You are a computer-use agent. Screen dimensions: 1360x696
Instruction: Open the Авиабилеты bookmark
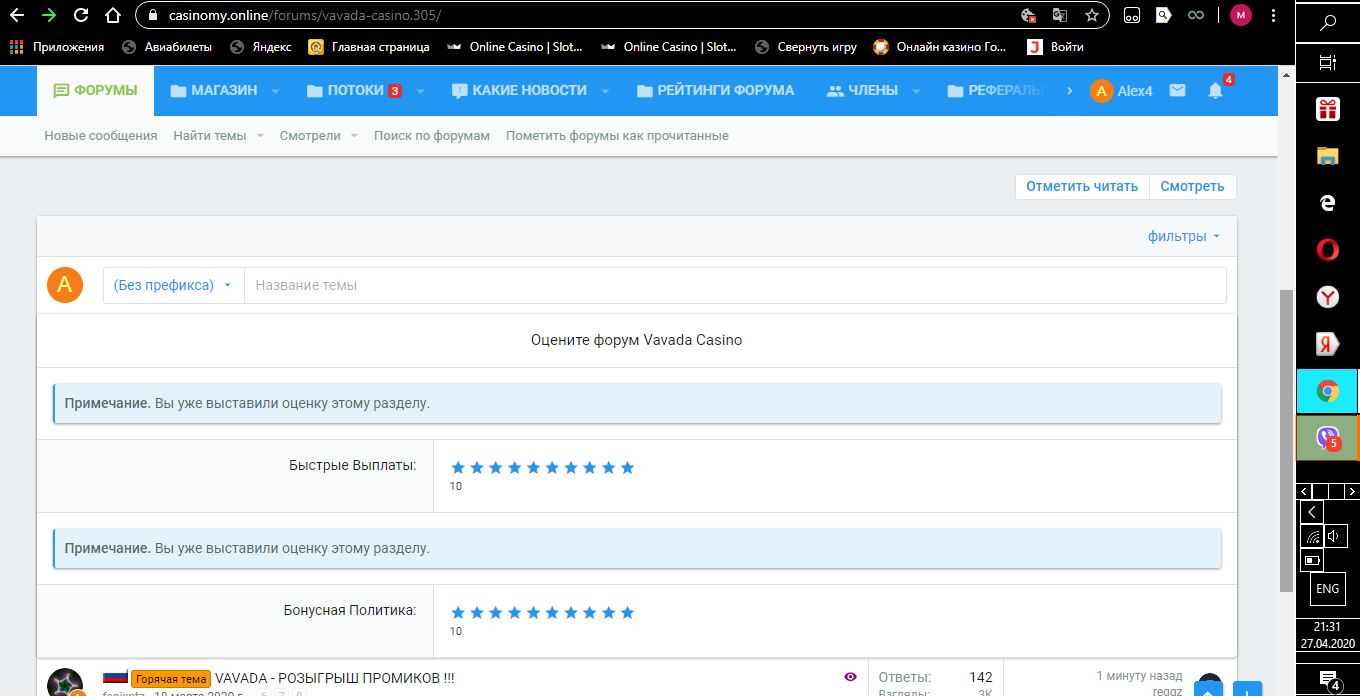(x=166, y=46)
